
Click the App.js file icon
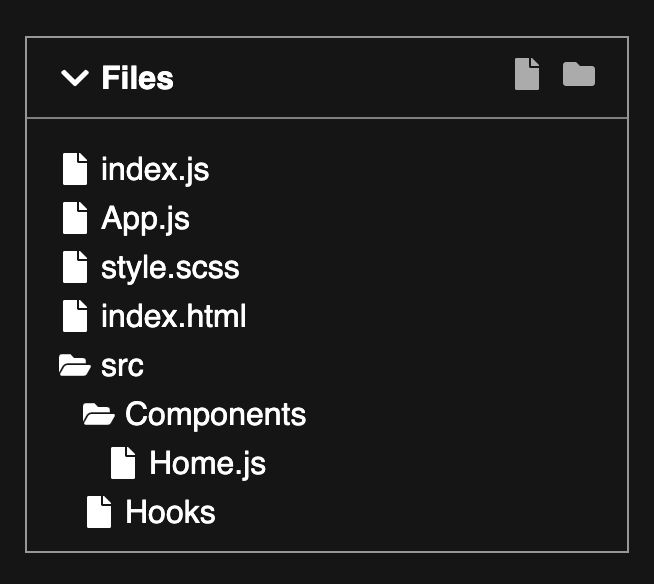coord(75,218)
